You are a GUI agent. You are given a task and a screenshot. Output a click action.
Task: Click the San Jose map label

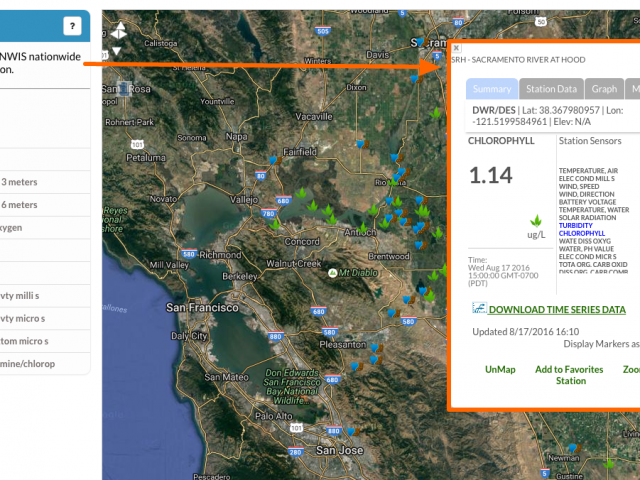coord(340,450)
